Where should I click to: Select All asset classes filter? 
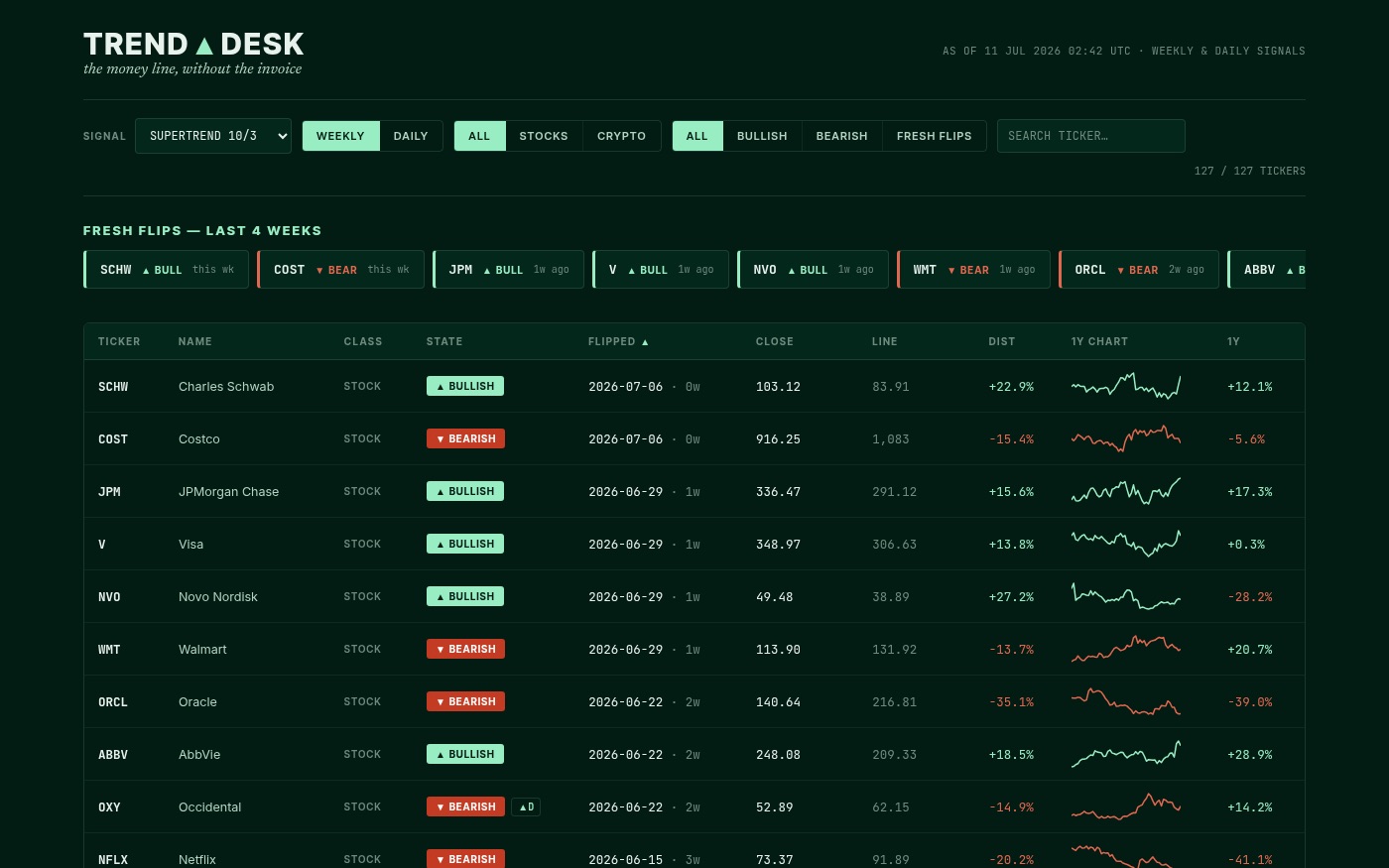click(x=479, y=136)
